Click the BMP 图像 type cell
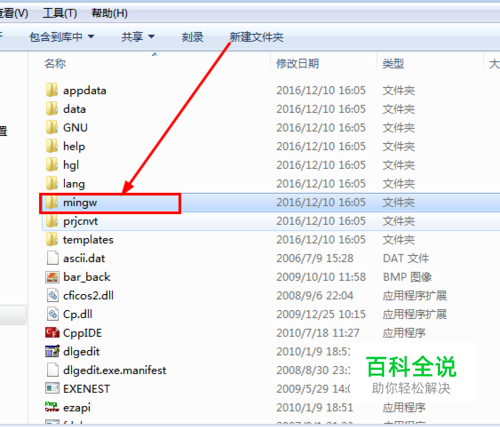Viewport: 500px width, 427px height. tap(407, 277)
